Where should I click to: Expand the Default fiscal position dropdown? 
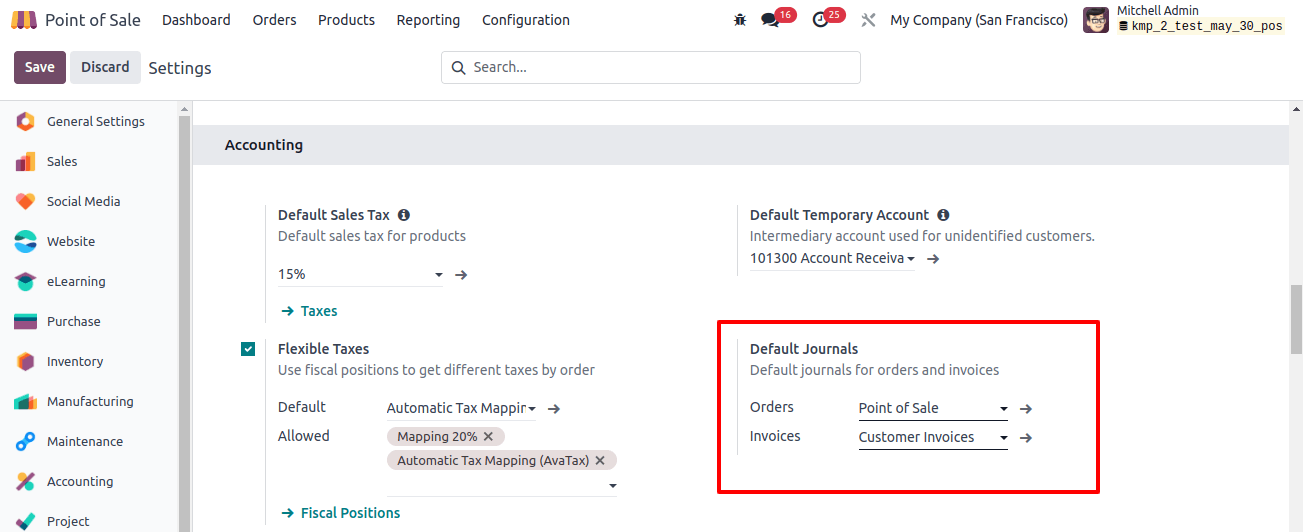coord(532,408)
